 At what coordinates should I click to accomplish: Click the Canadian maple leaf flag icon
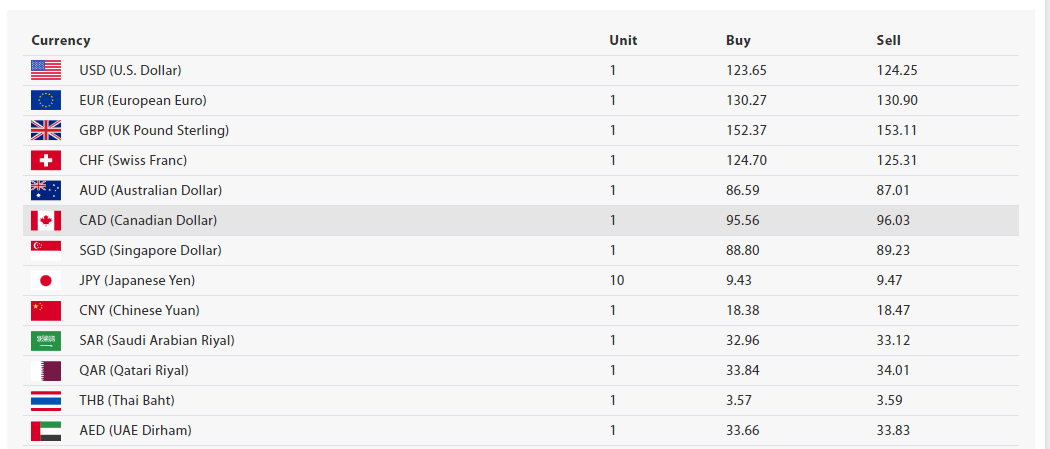46,220
